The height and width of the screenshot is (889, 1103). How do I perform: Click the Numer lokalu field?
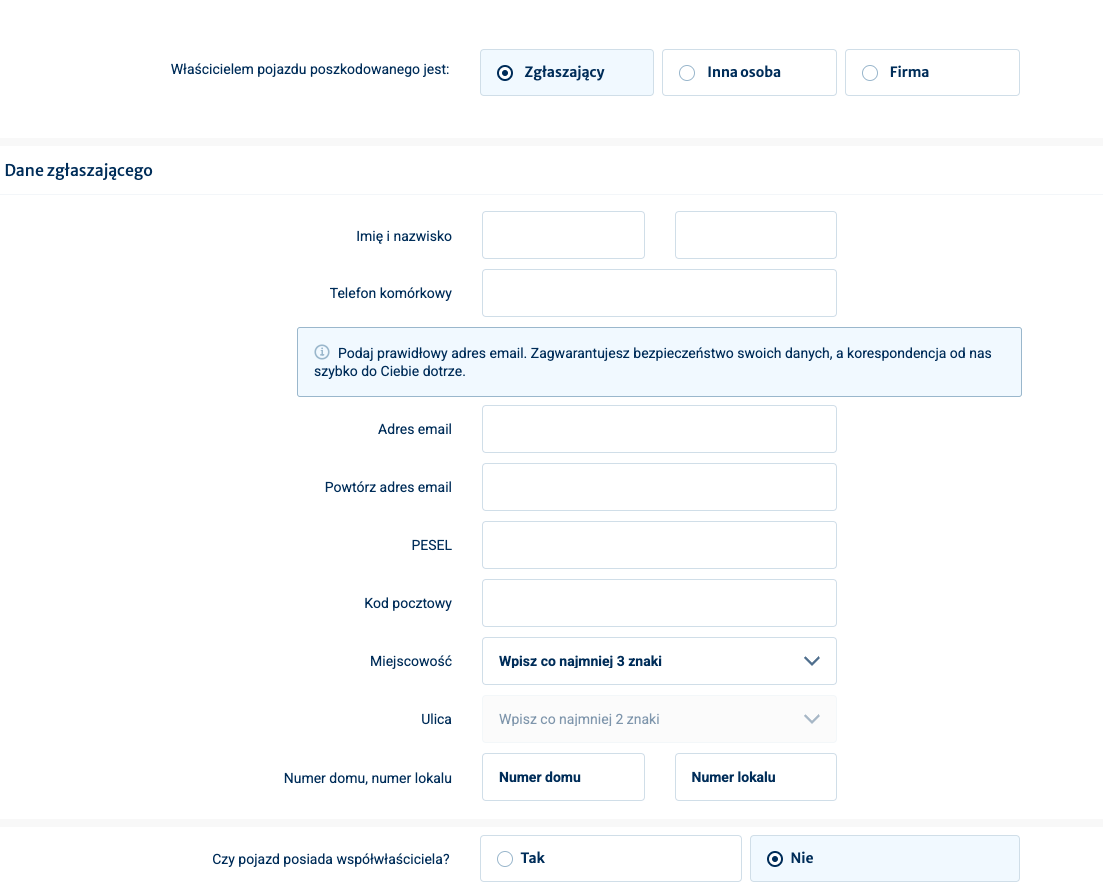tap(755, 777)
